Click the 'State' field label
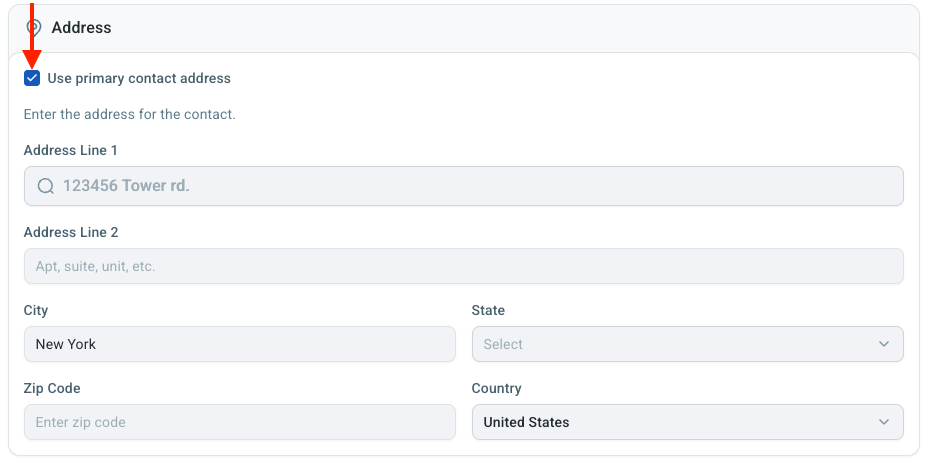929x463 pixels. tap(488, 310)
